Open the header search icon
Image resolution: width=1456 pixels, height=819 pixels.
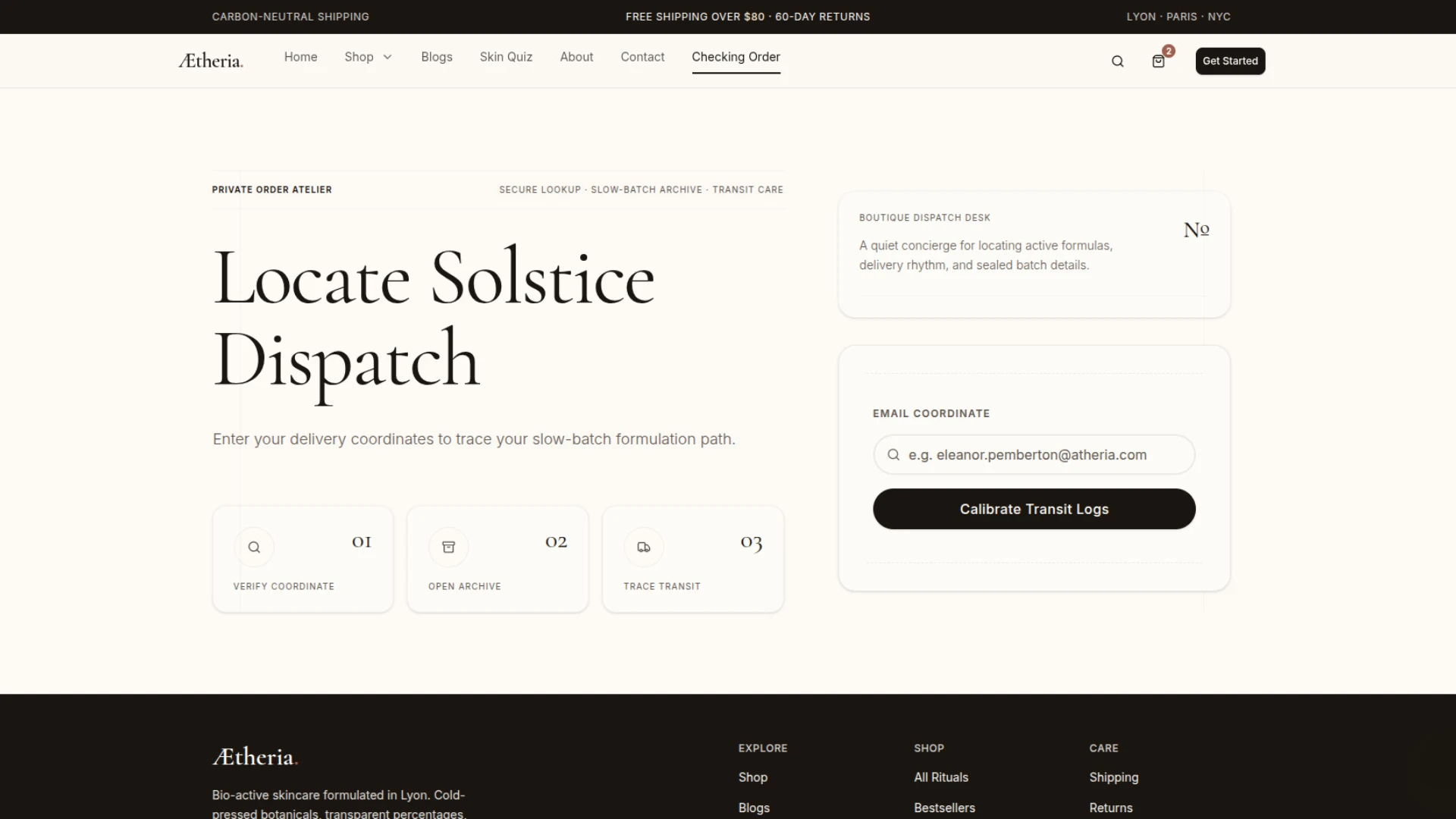pyautogui.click(x=1117, y=61)
